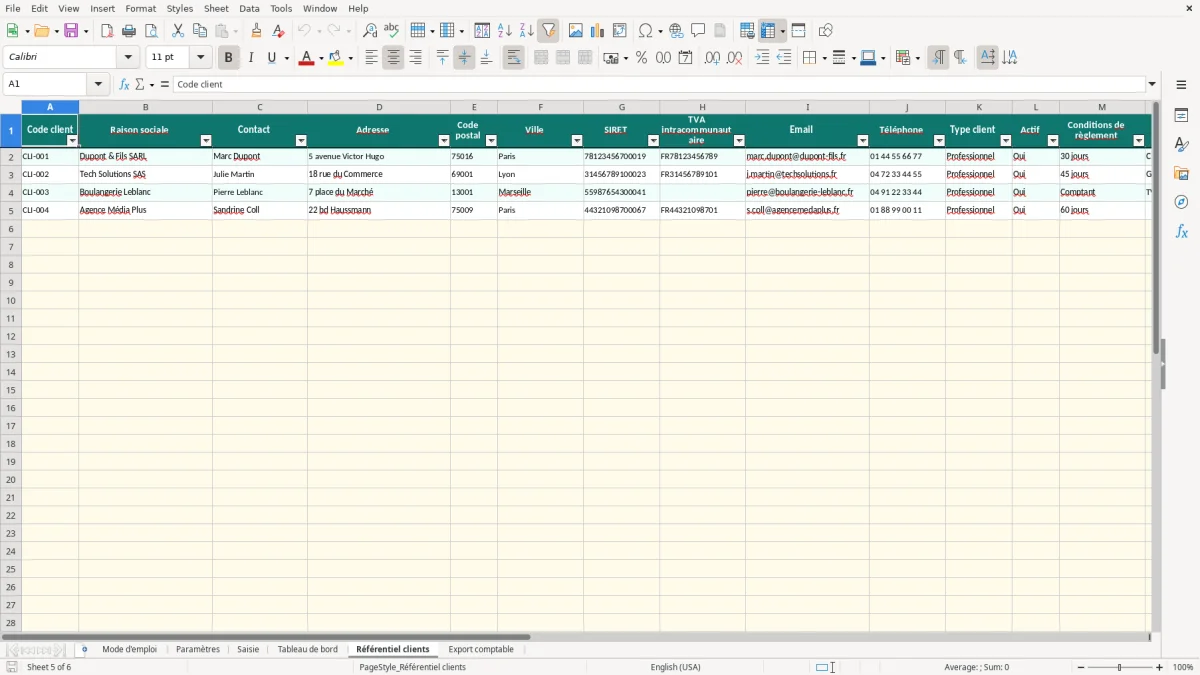Viewport: 1200px width, 675px height.
Task: Open SIRET column filter dropdown
Action: click(x=652, y=141)
